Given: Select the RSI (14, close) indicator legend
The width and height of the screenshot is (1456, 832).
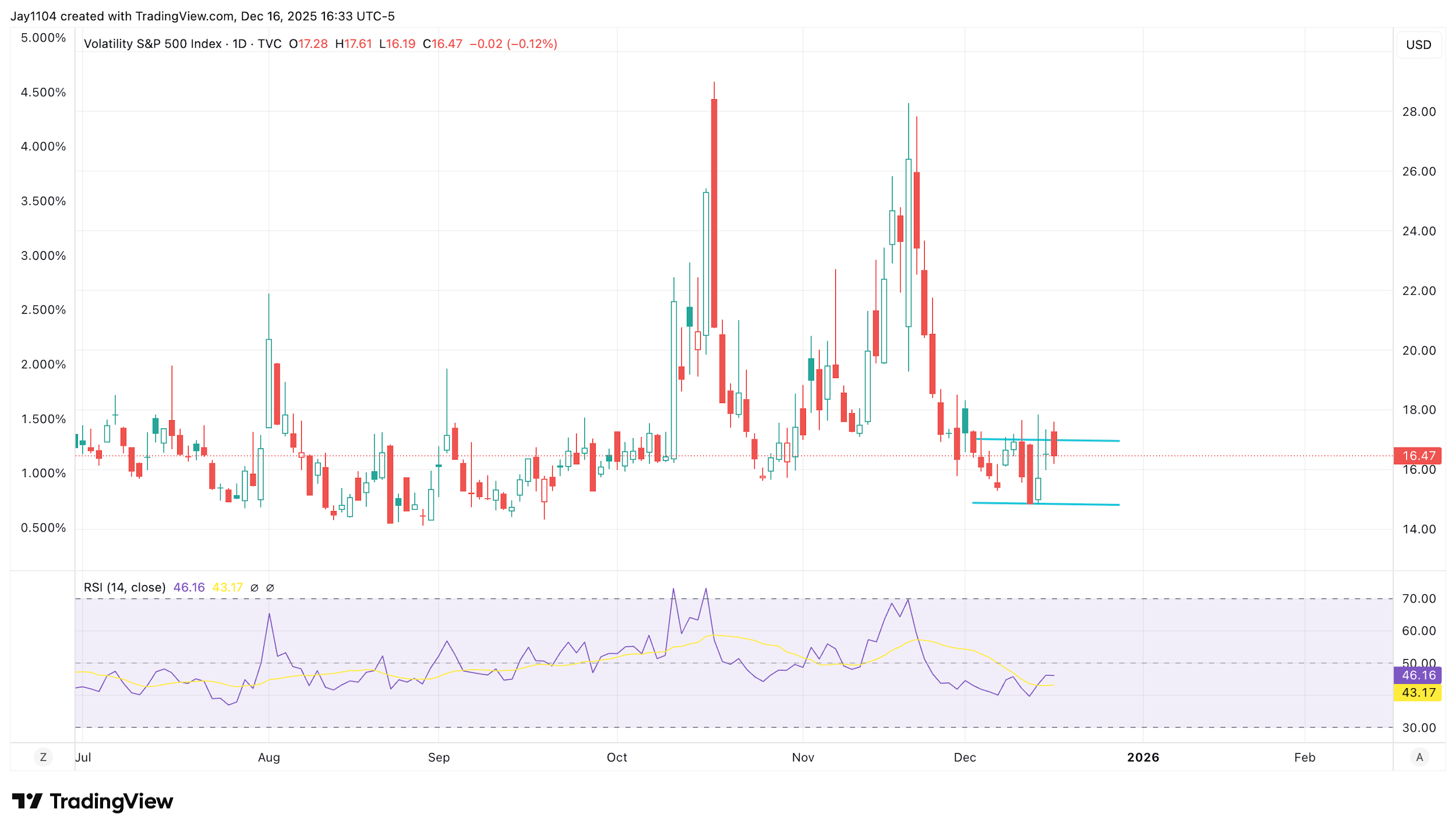Looking at the screenshot, I should (125, 587).
